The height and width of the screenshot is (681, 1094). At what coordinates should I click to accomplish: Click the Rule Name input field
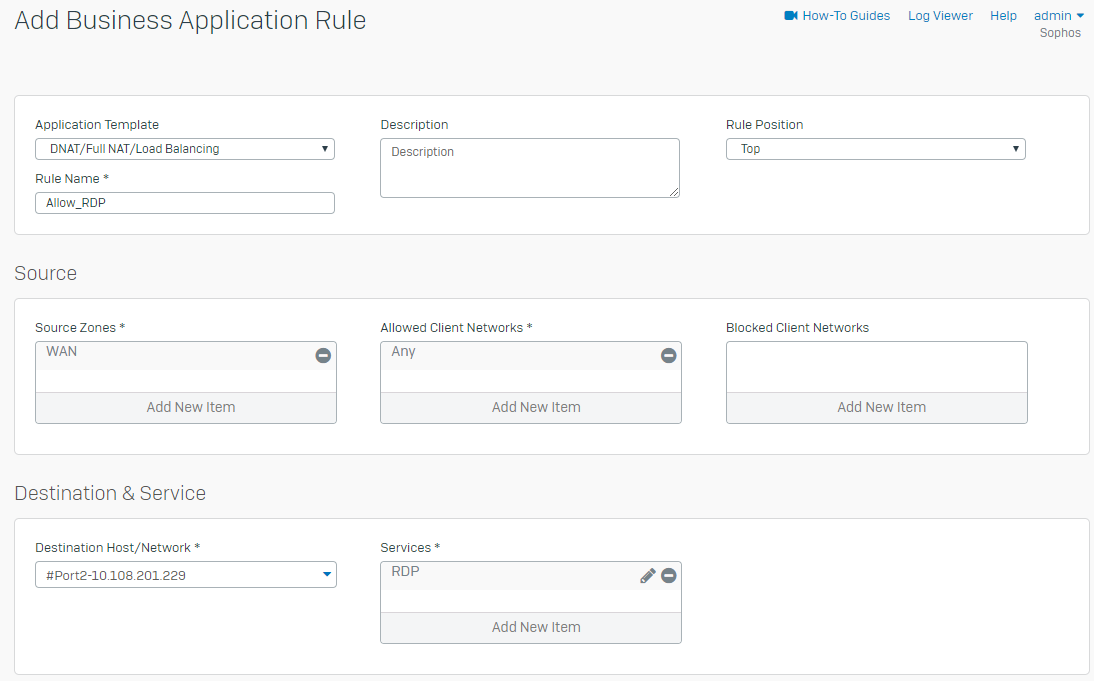185,203
